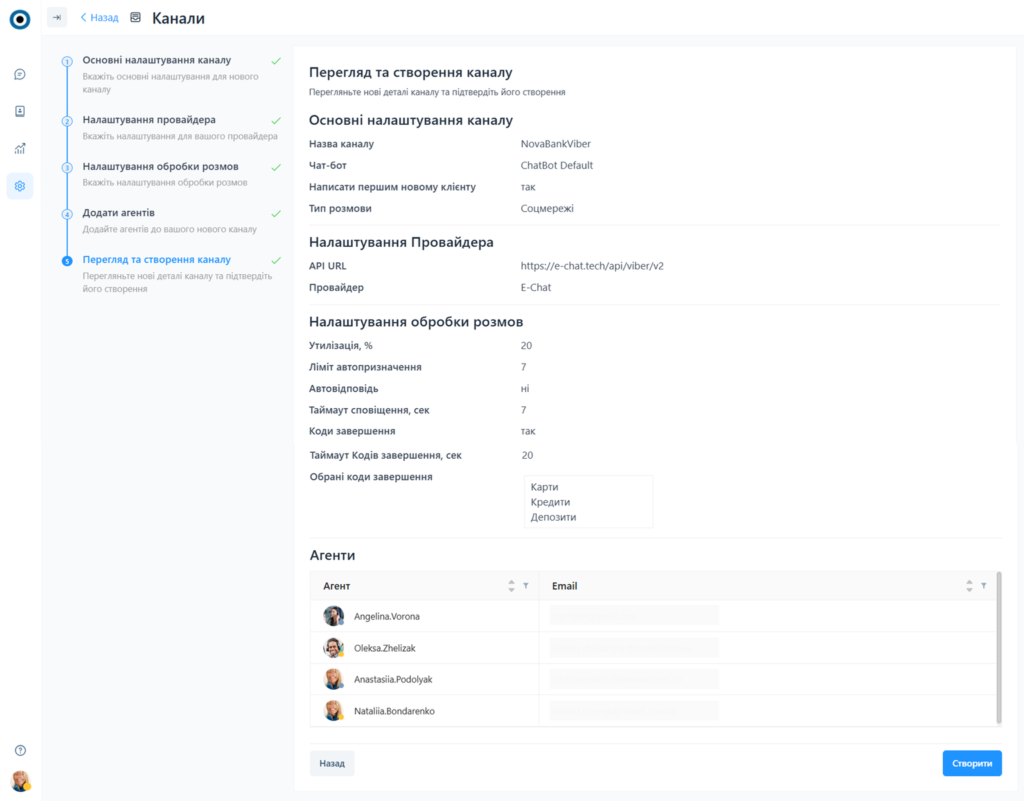Go to step Основні налаштування каналу
This screenshot has height=801, width=1024.
pos(156,60)
